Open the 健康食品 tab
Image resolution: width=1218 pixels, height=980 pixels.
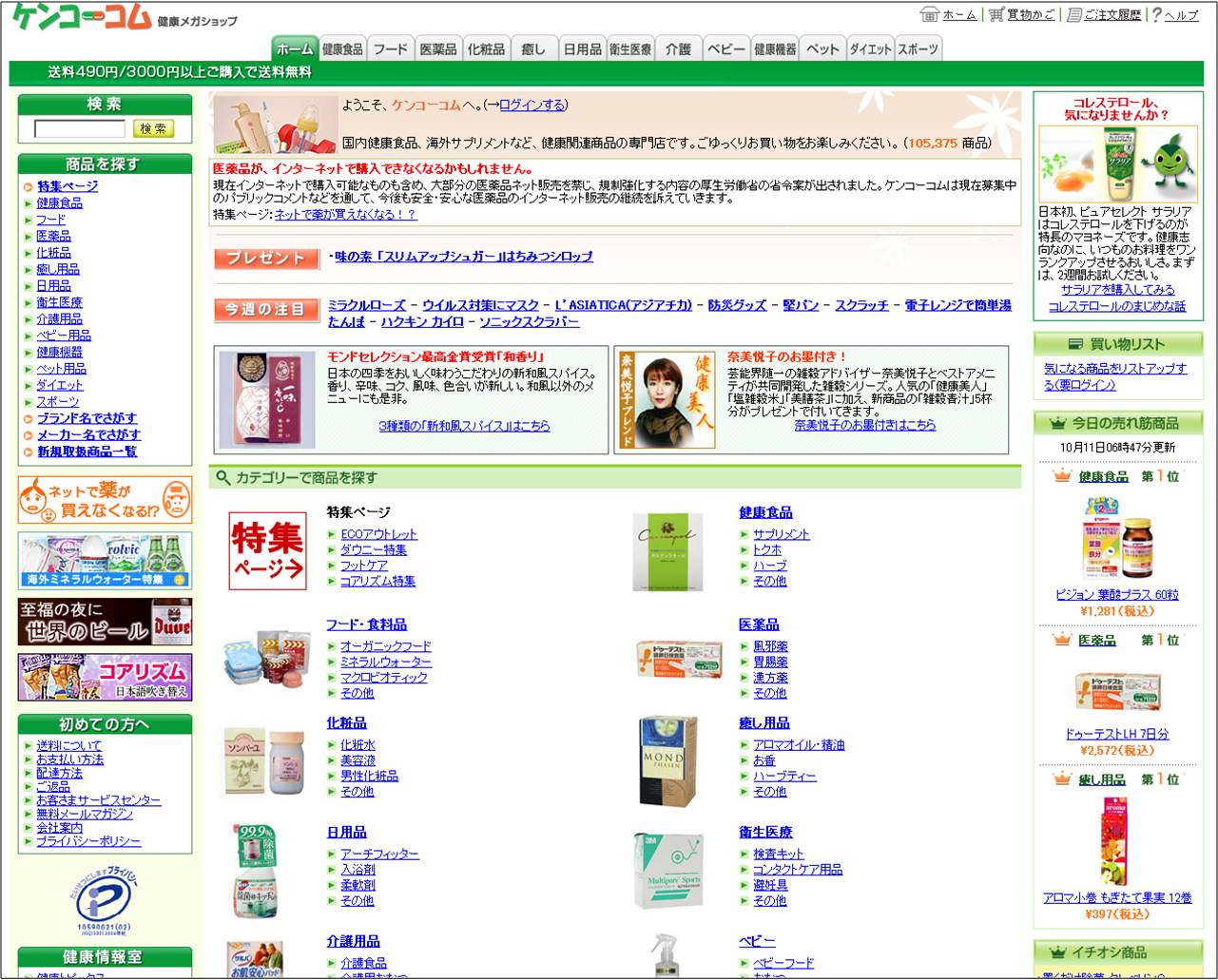coord(342,48)
